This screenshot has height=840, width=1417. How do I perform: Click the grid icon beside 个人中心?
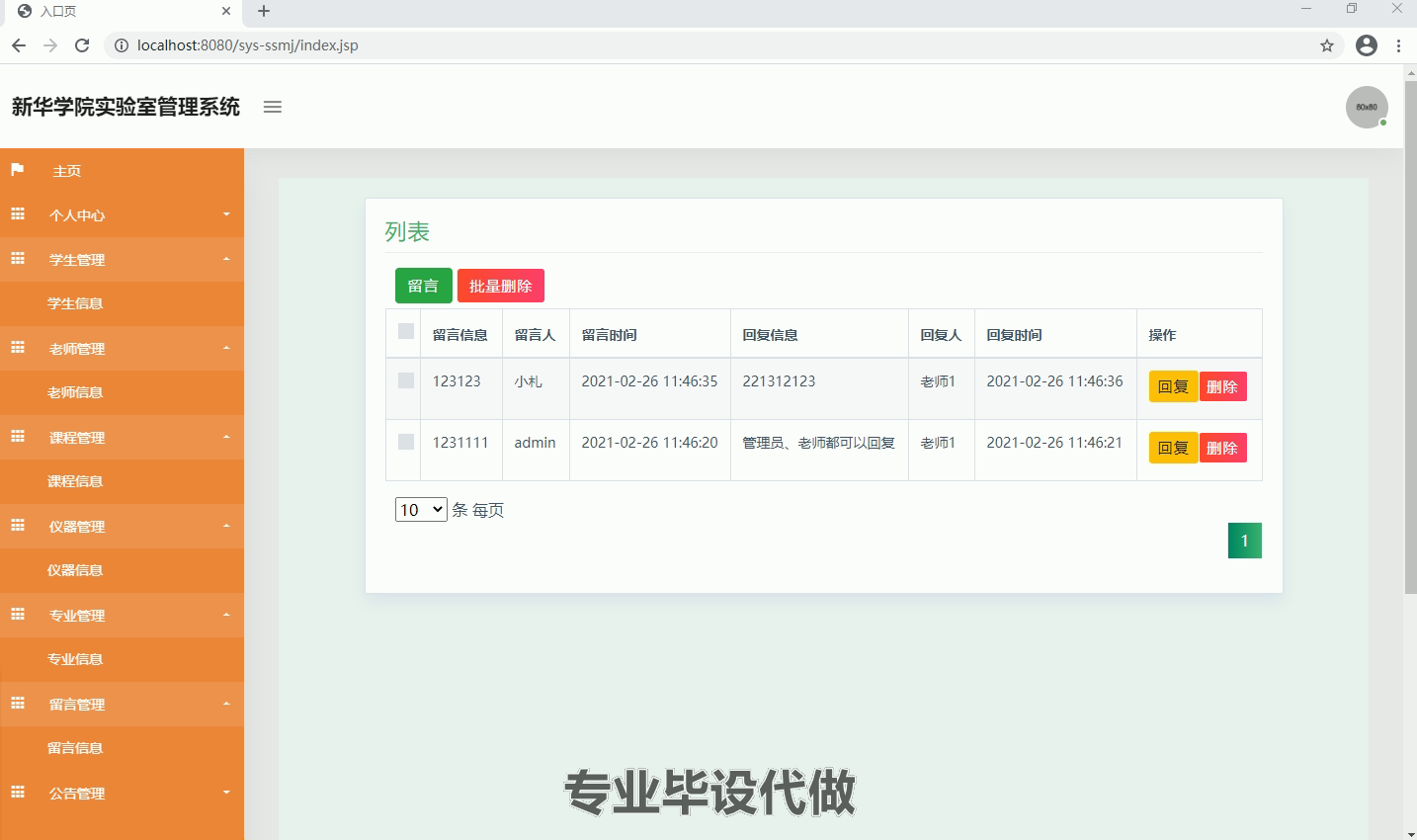pyautogui.click(x=17, y=214)
